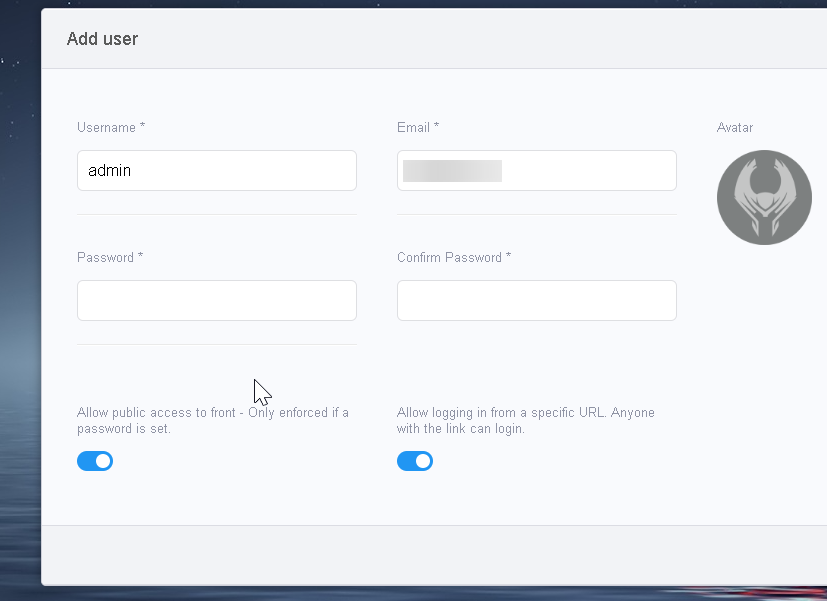Click the Username label with asterisk
This screenshot has width=827, height=601.
110,127
